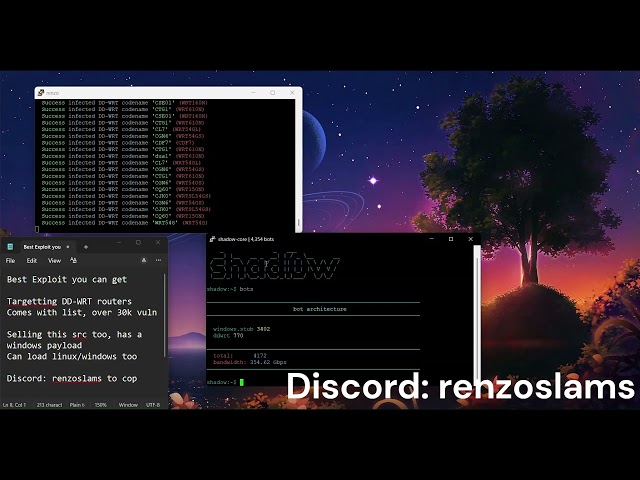Click the 'ddwrt 770' row
Viewport: 640px width, 480px height.
coord(228,336)
